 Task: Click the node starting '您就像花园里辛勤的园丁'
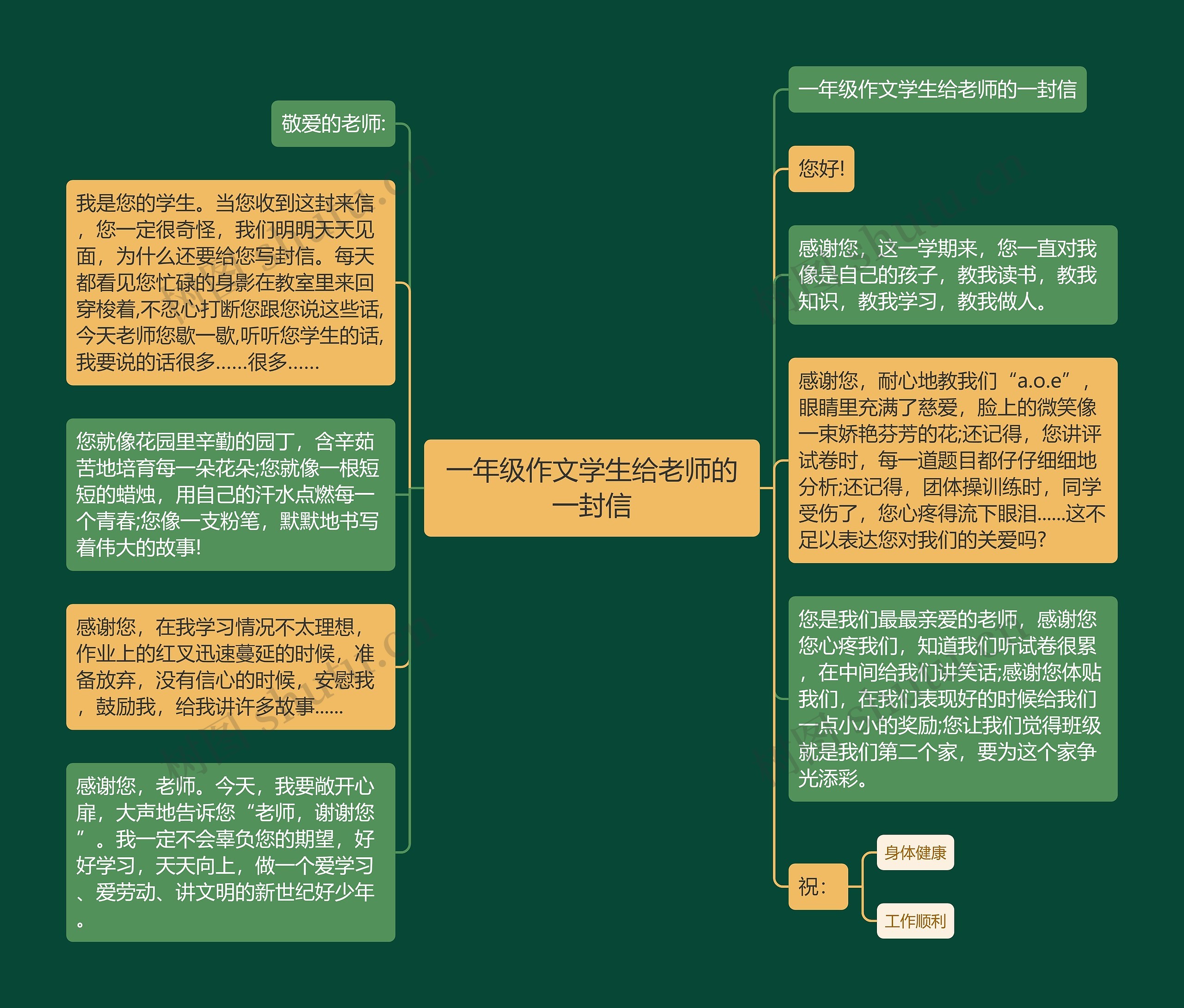pyautogui.click(x=231, y=494)
